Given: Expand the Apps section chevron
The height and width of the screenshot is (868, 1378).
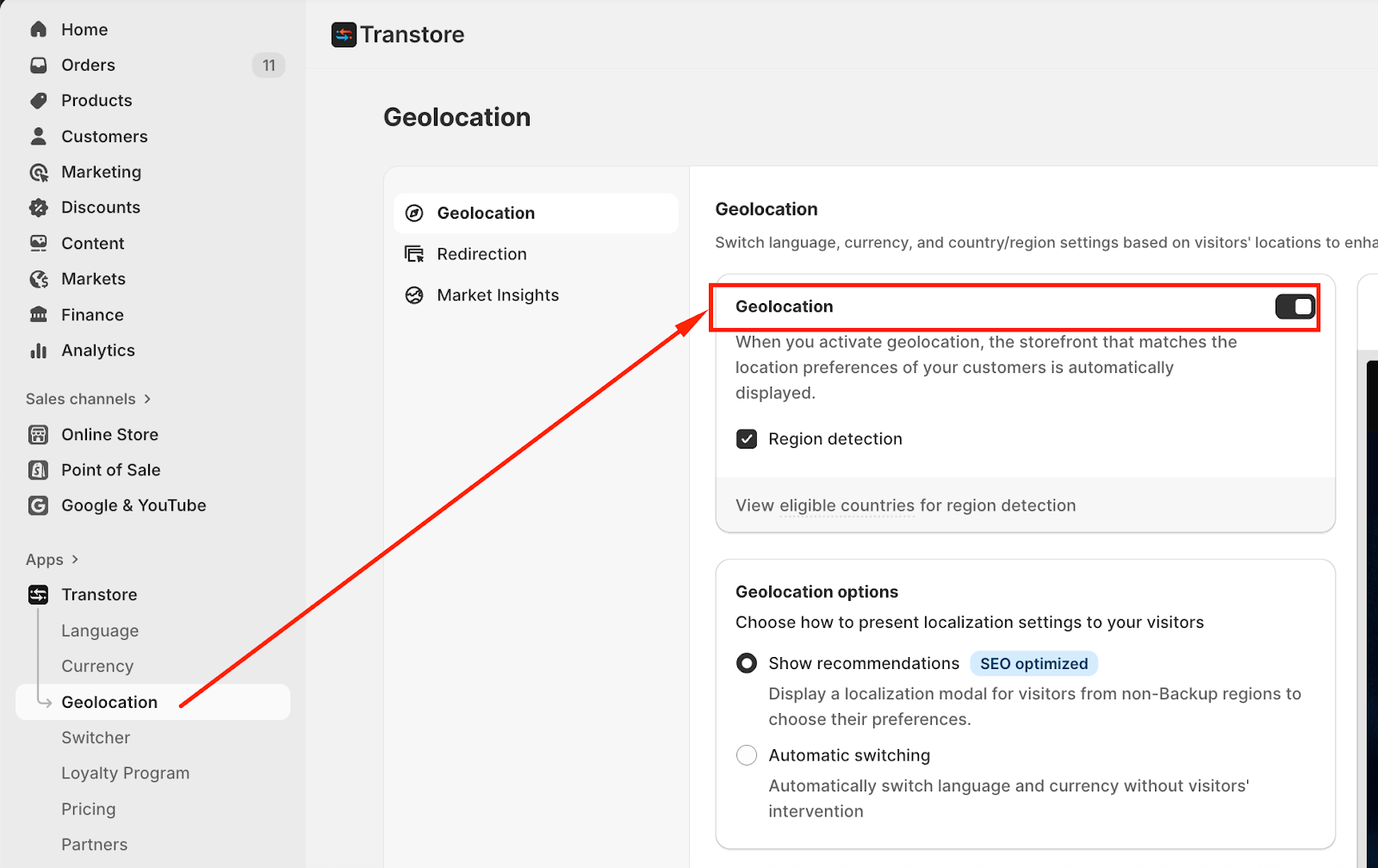Looking at the screenshot, I should click(75, 560).
